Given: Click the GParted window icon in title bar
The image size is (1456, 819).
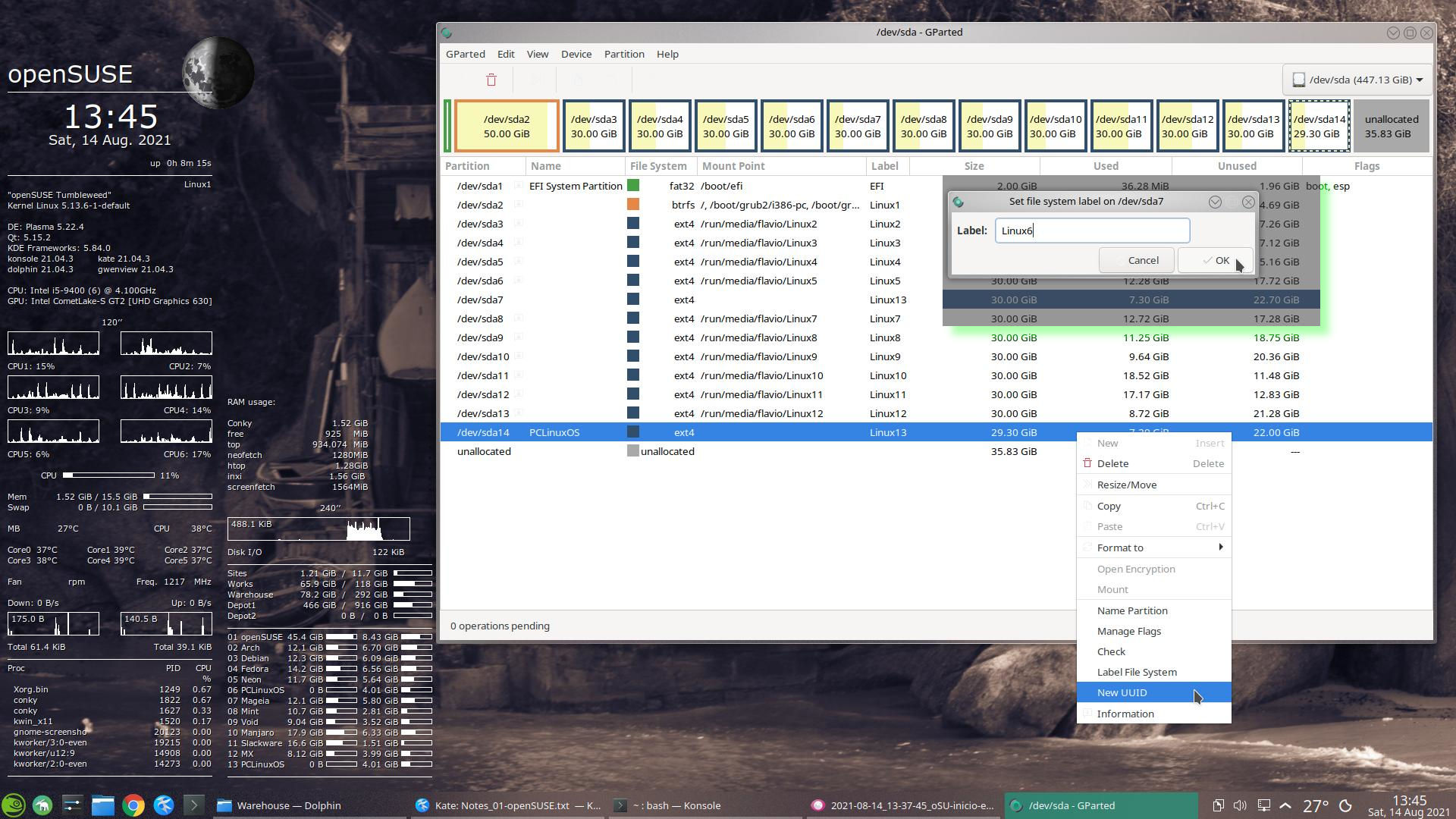Looking at the screenshot, I should 447,33.
